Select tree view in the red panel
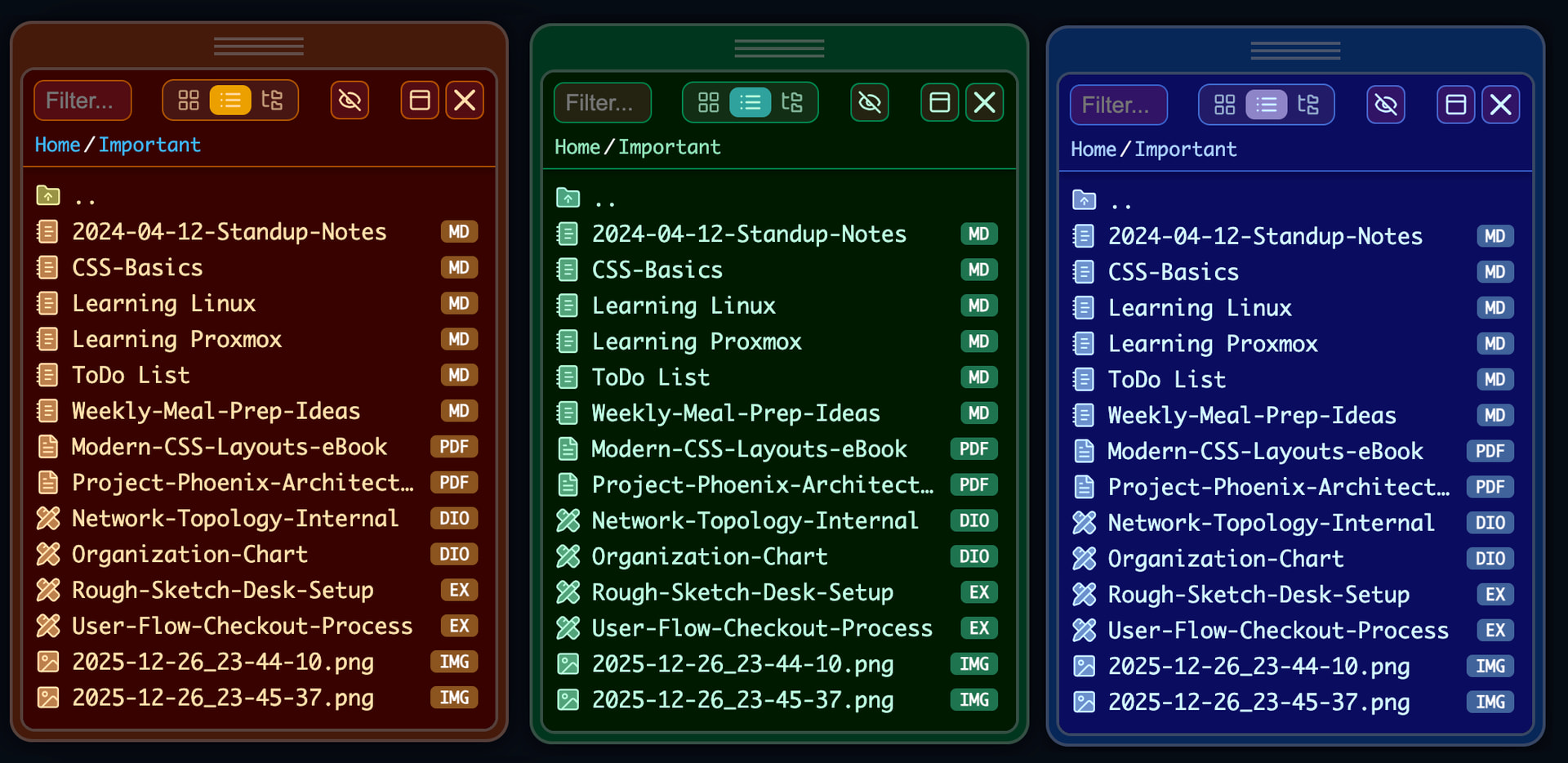The width and height of the screenshot is (1568, 763). click(x=272, y=100)
